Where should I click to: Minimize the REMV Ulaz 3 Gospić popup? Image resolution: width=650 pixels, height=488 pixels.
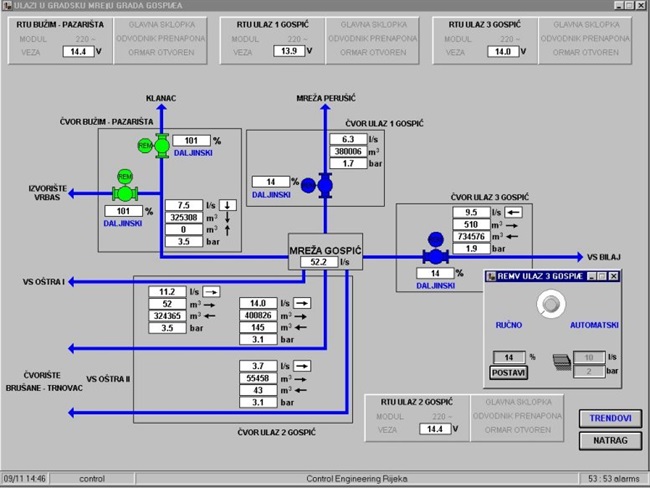click(x=592, y=276)
